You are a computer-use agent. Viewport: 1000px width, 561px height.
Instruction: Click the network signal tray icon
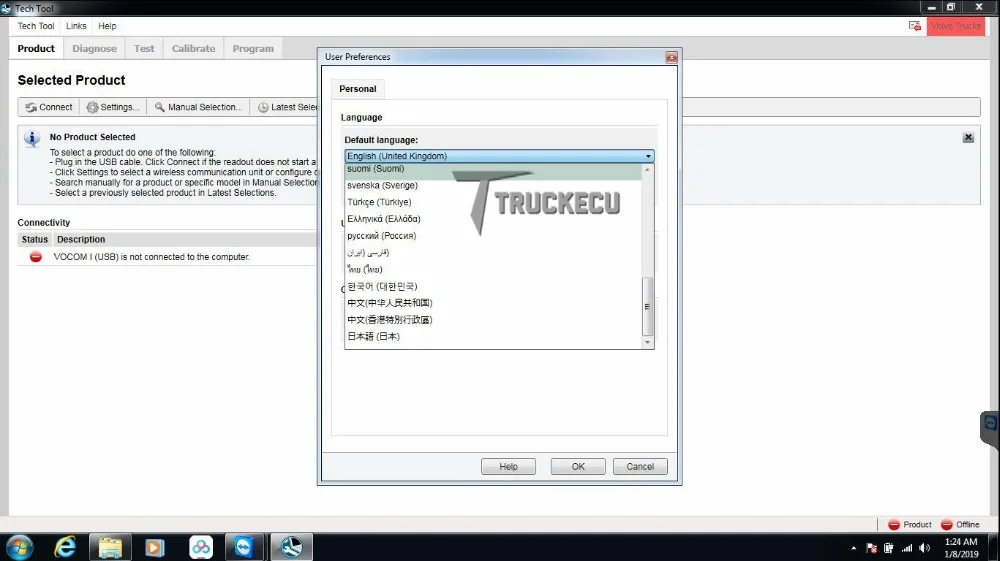point(906,548)
